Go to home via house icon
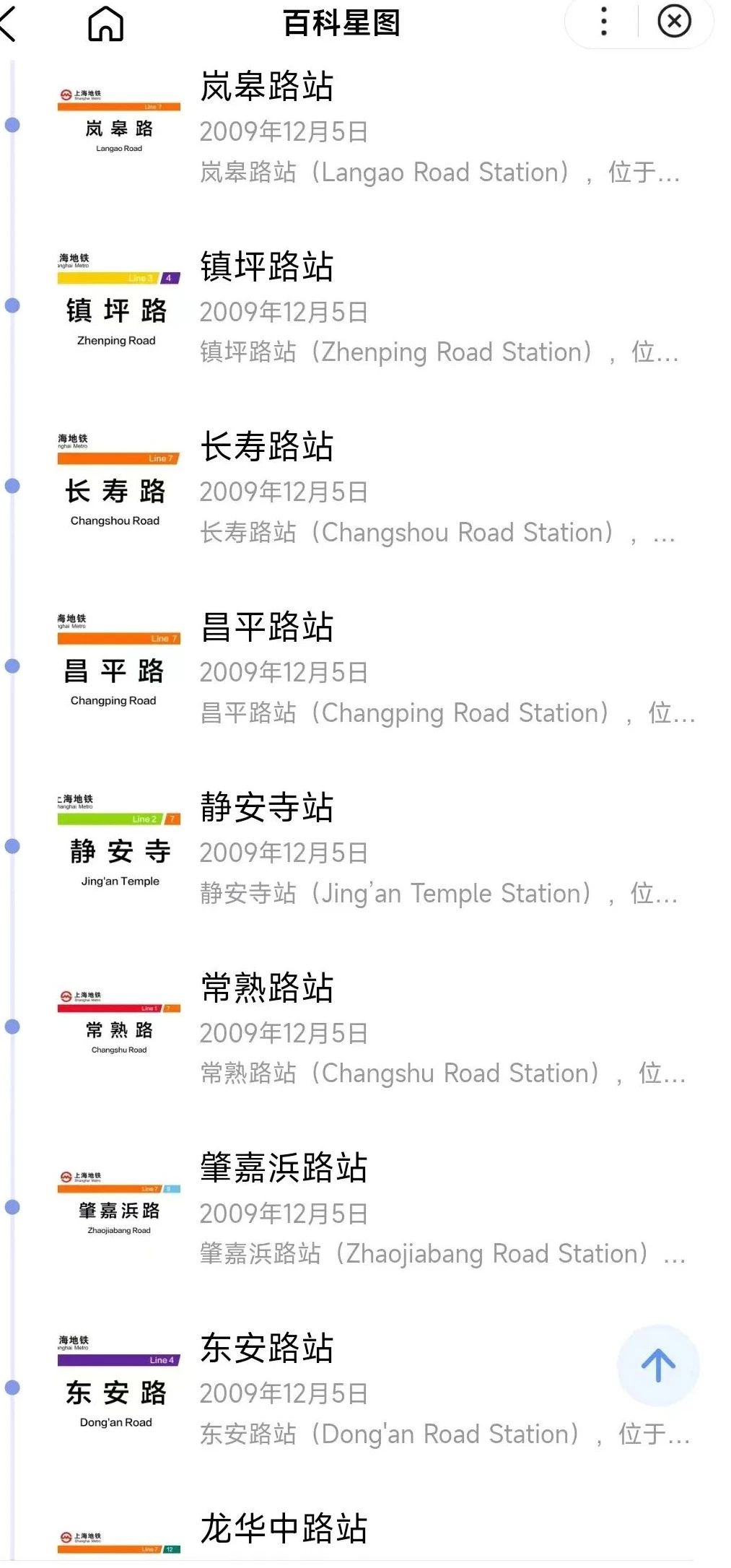 [105, 24]
